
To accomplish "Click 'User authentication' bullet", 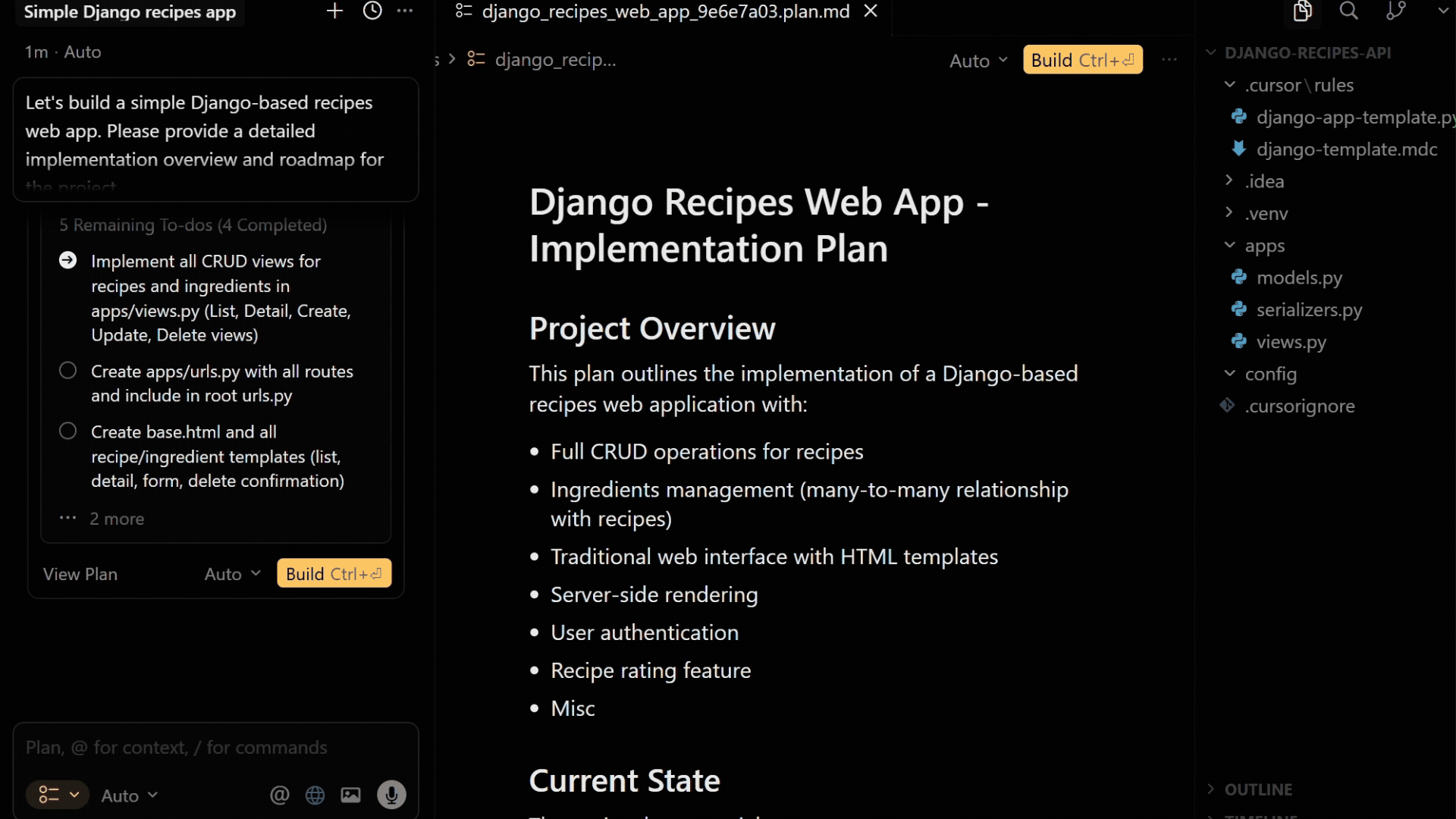I will [x=645, y=632].
